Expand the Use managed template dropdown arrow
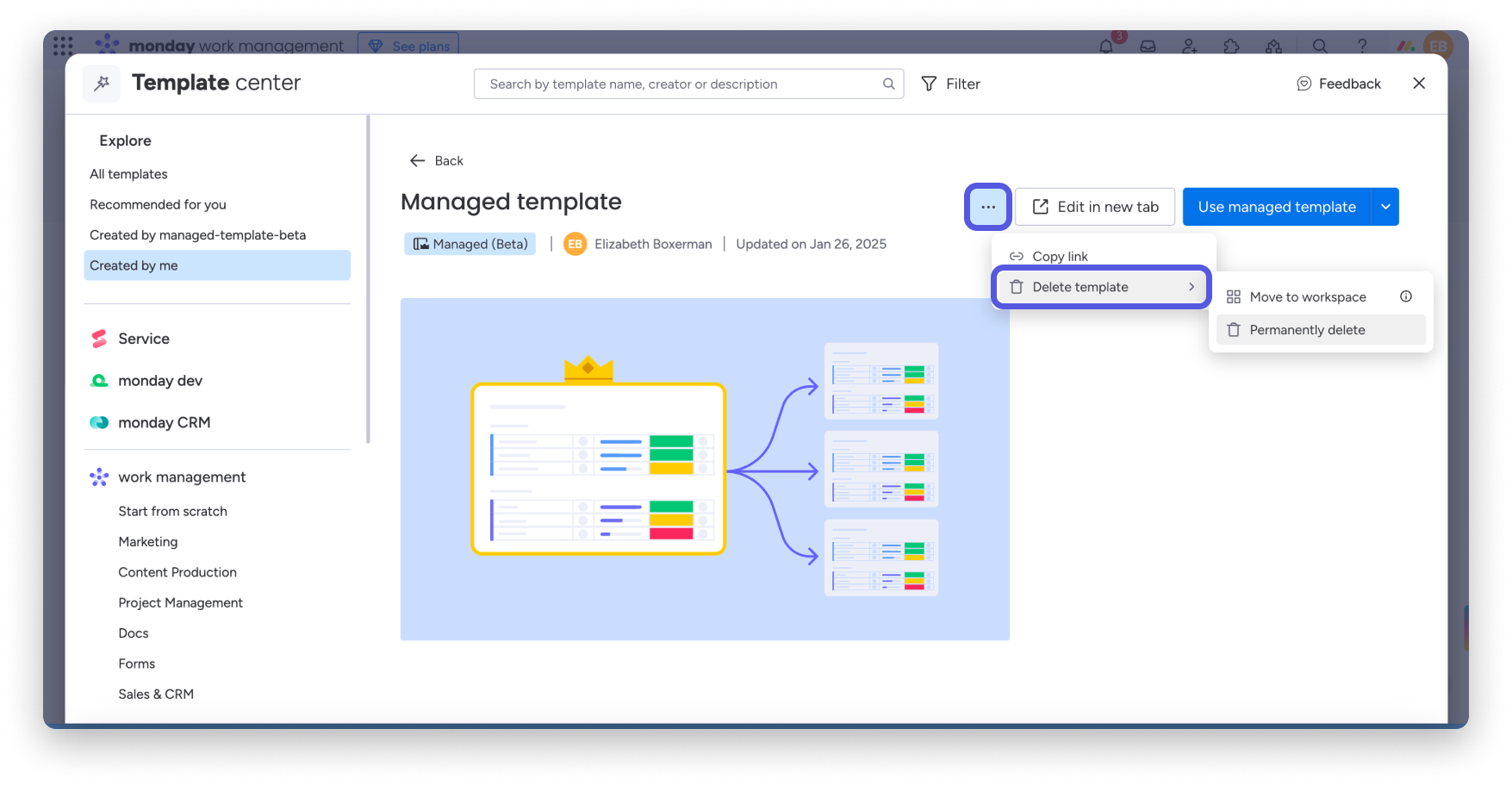 (x=1385, y=207)
